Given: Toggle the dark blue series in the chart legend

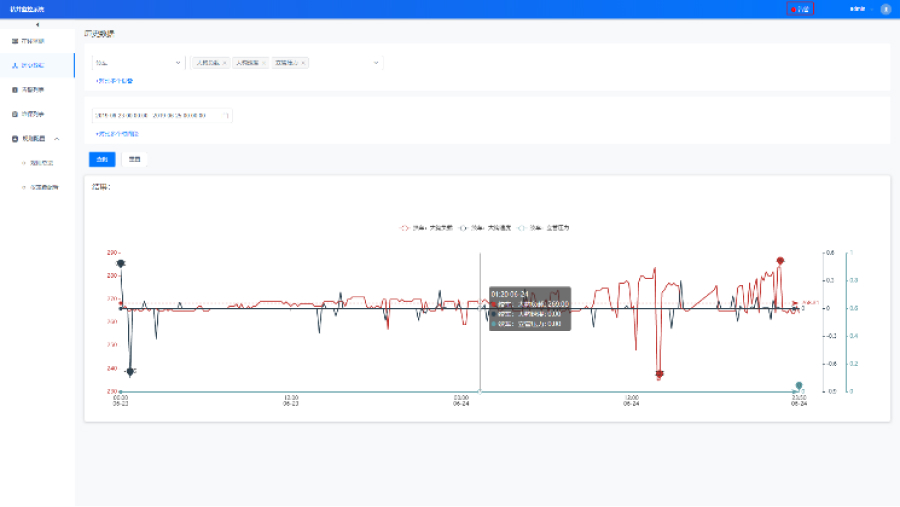Looking at the screenshot, I should pyautogui.click(x=484, y=228).
